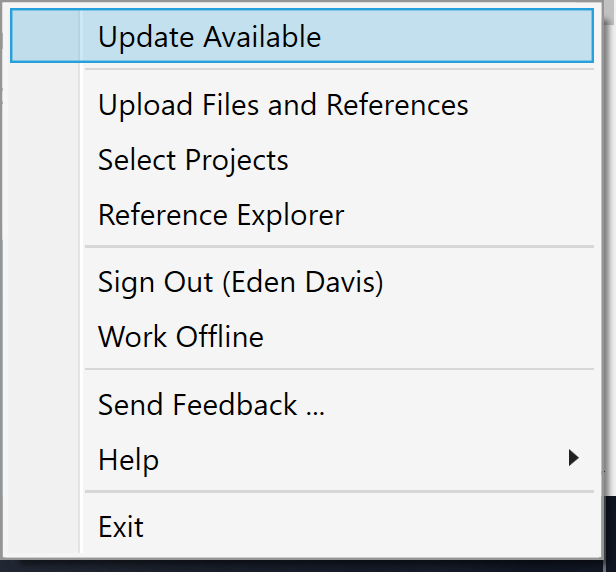Screen dimensions: 616x572
Task: Click the Help submenu arrow
Action: (574, 458)
